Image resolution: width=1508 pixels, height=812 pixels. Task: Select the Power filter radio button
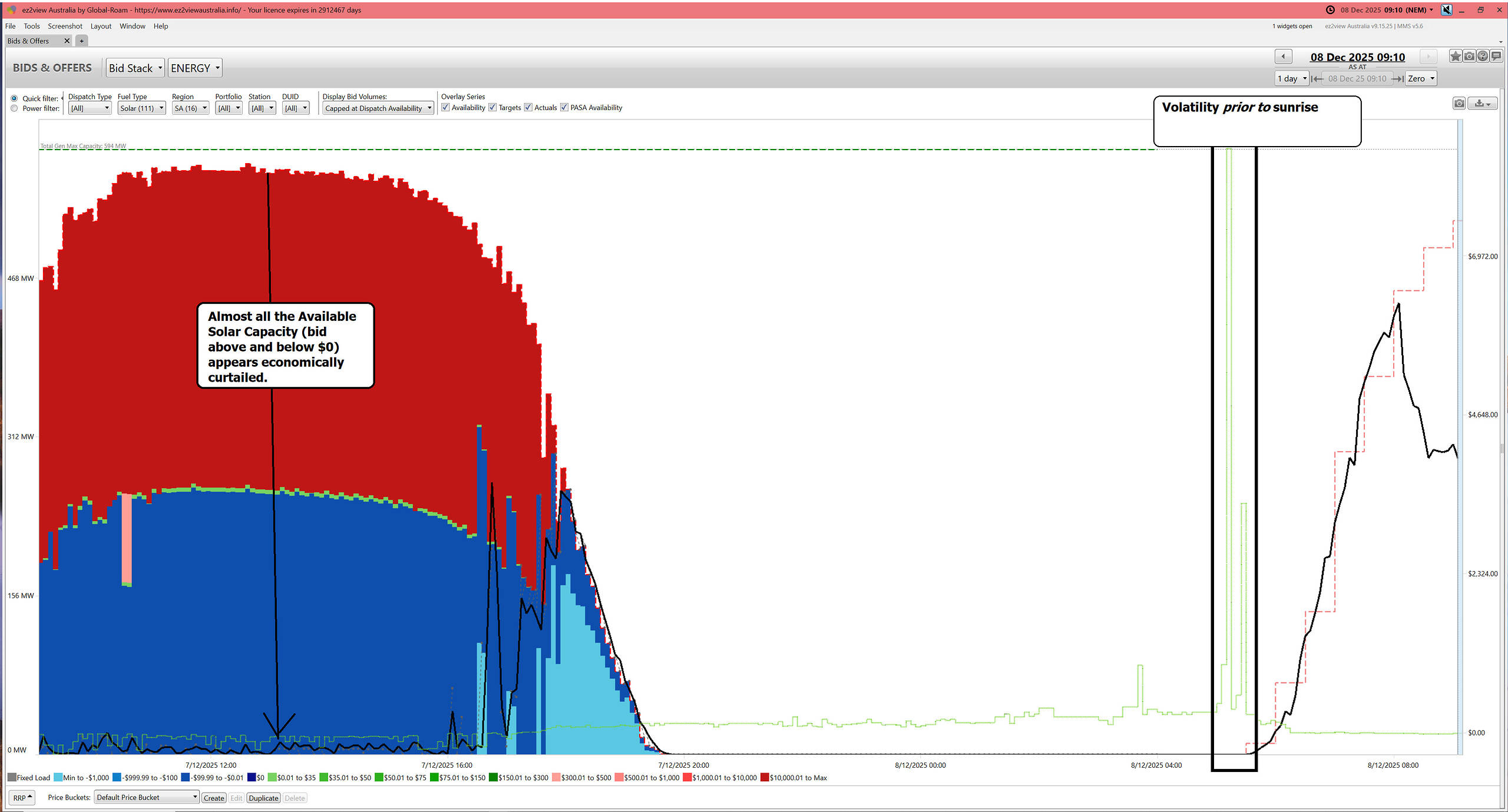(14, 108)
